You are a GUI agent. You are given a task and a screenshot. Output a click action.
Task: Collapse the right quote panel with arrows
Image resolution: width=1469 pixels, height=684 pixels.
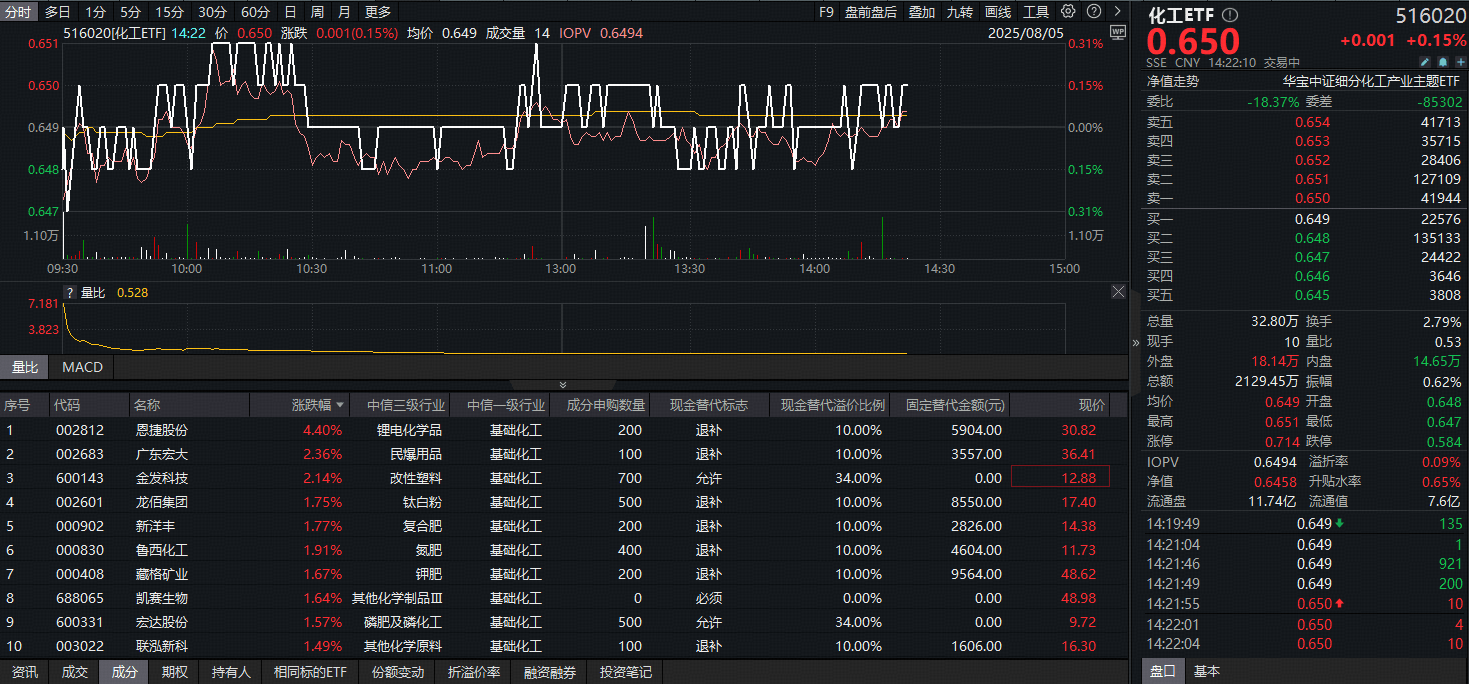pyautogui.click(x=1135, y=342)
